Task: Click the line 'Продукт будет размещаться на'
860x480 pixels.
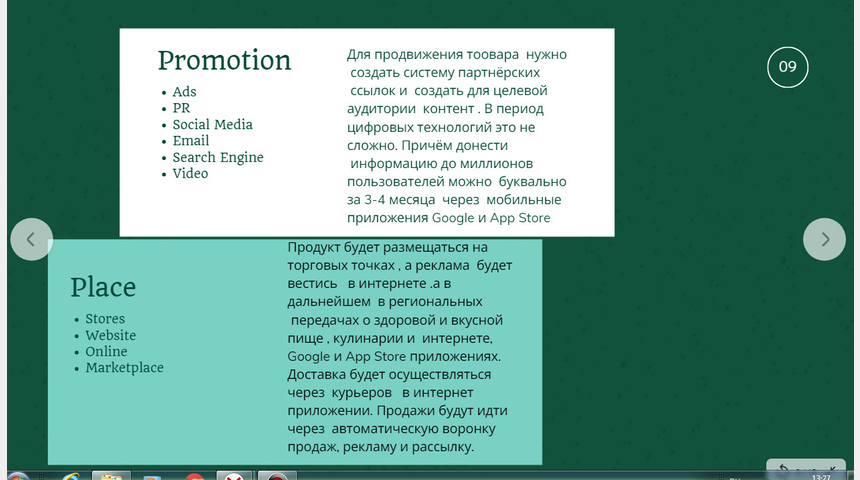Action: (388, 247)
